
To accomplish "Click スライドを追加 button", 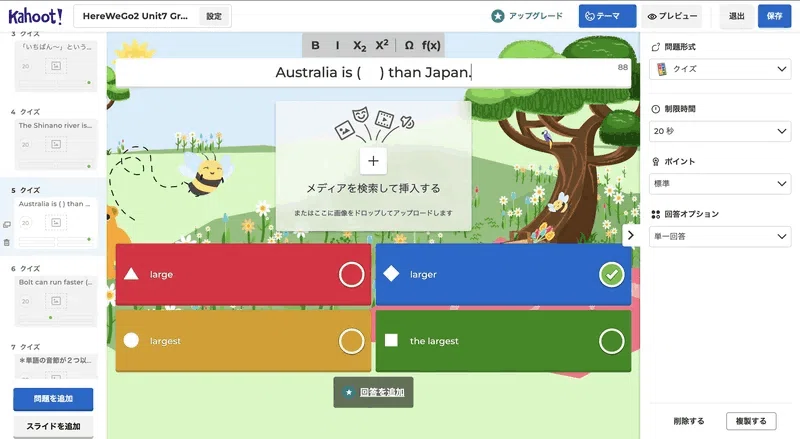I will click(x=53, y=426).
